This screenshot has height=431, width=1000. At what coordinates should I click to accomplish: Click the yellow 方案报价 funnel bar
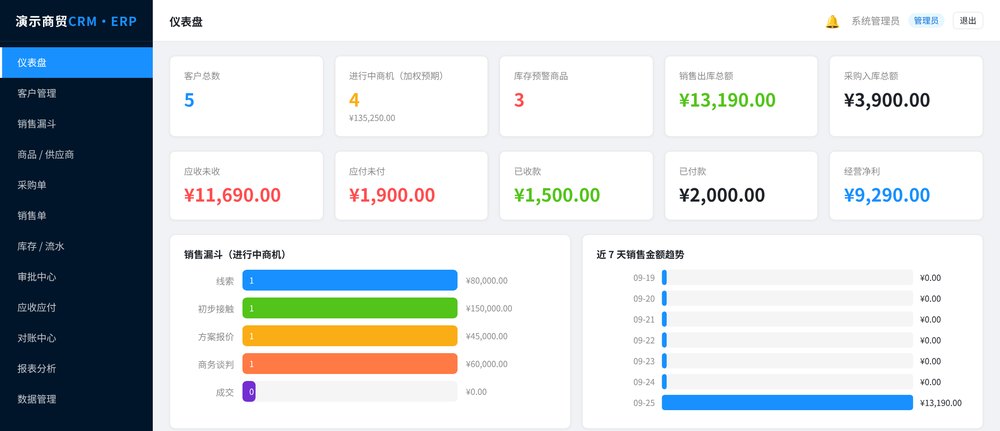[x=350, y=336]
